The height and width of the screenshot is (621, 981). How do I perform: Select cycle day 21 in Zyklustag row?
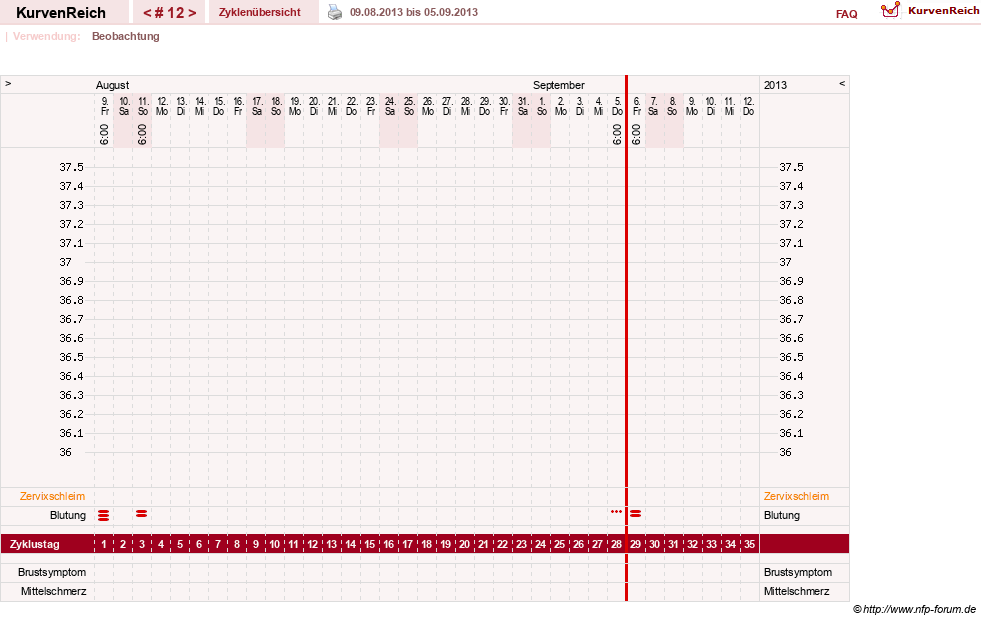[x=484, y=544]
